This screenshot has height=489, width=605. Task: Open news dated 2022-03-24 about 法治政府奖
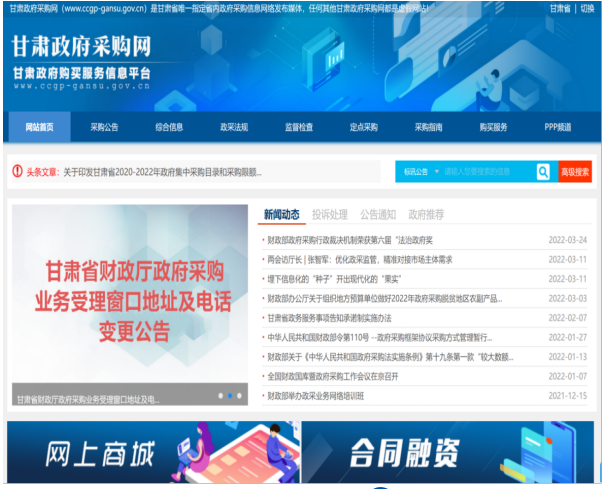pyautogui.click(x=350, y=240)
